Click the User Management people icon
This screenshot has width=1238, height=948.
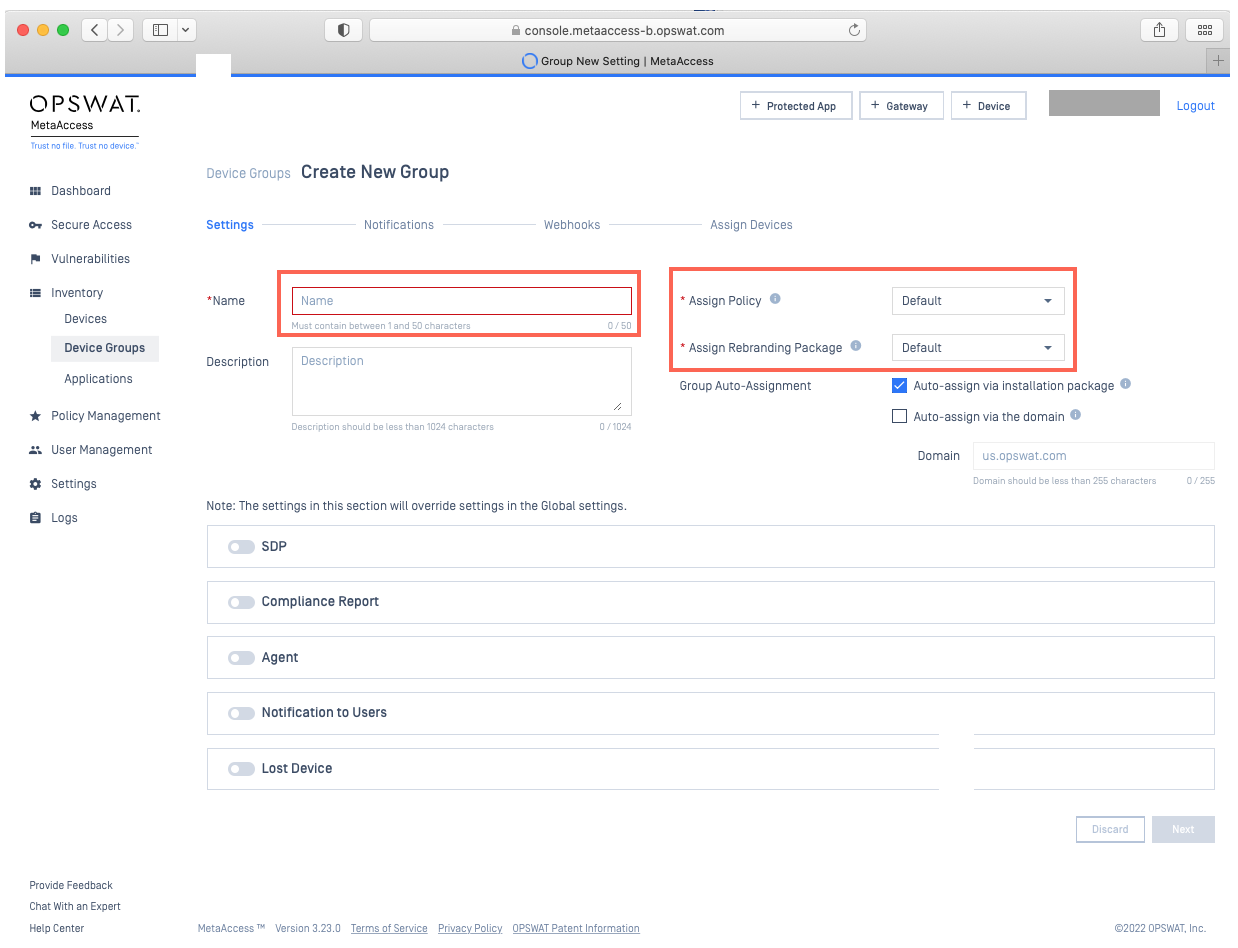(x=35, y=450)
